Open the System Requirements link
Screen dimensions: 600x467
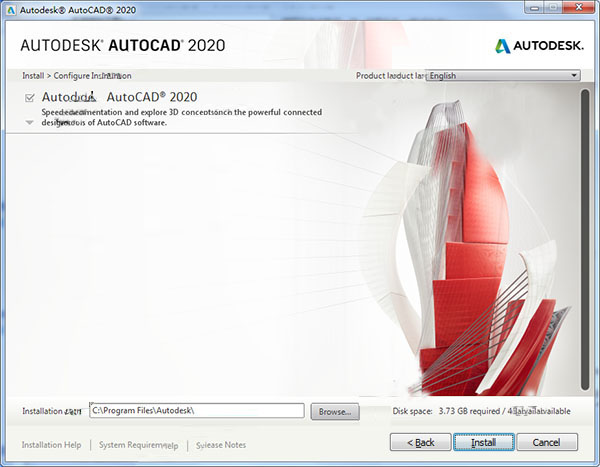[x=139, y=445]
